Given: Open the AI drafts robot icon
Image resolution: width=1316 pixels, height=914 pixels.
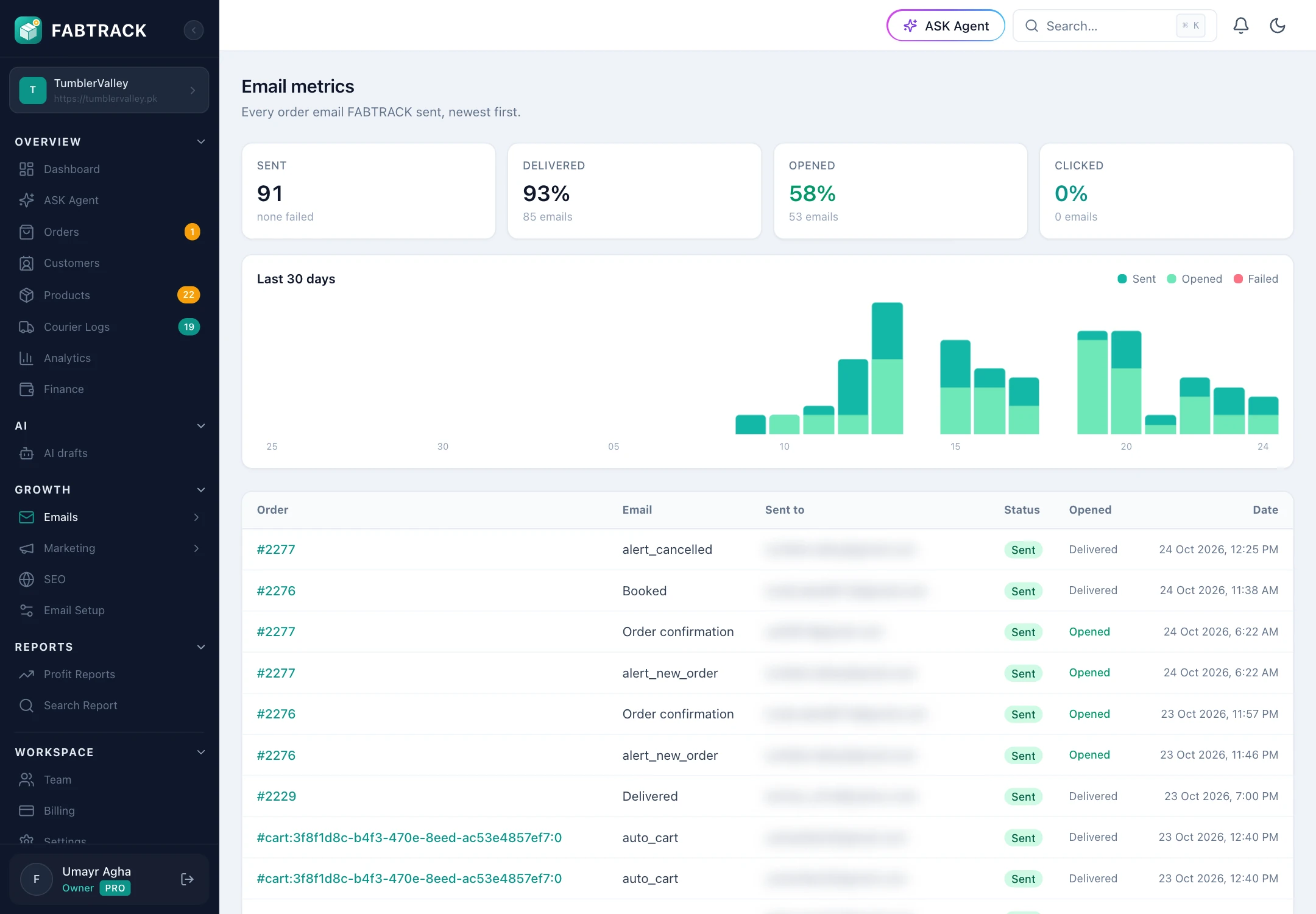Looking at the screenshot, I should 26,453.
